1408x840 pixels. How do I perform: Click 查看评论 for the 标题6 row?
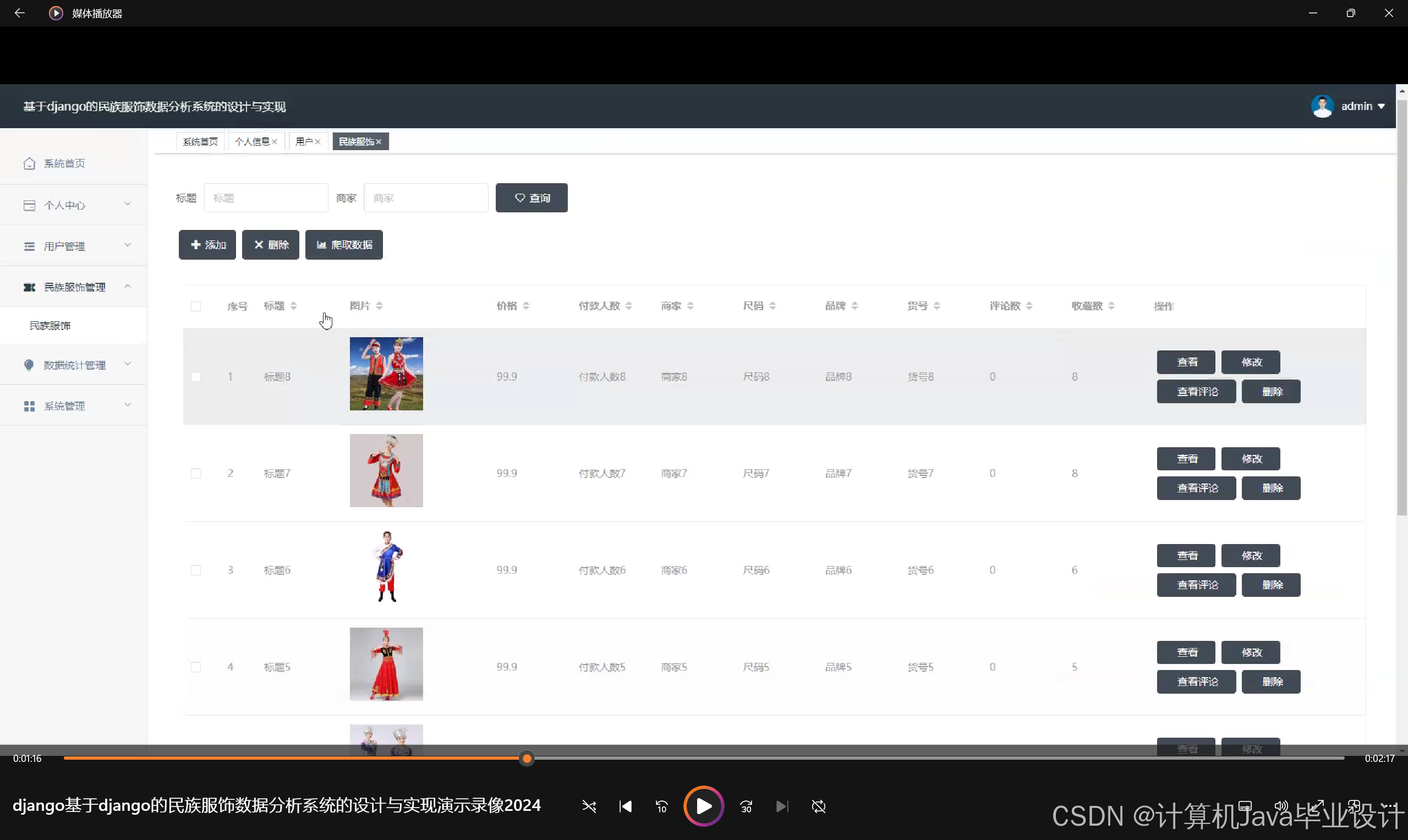(x=1196, y=585)
